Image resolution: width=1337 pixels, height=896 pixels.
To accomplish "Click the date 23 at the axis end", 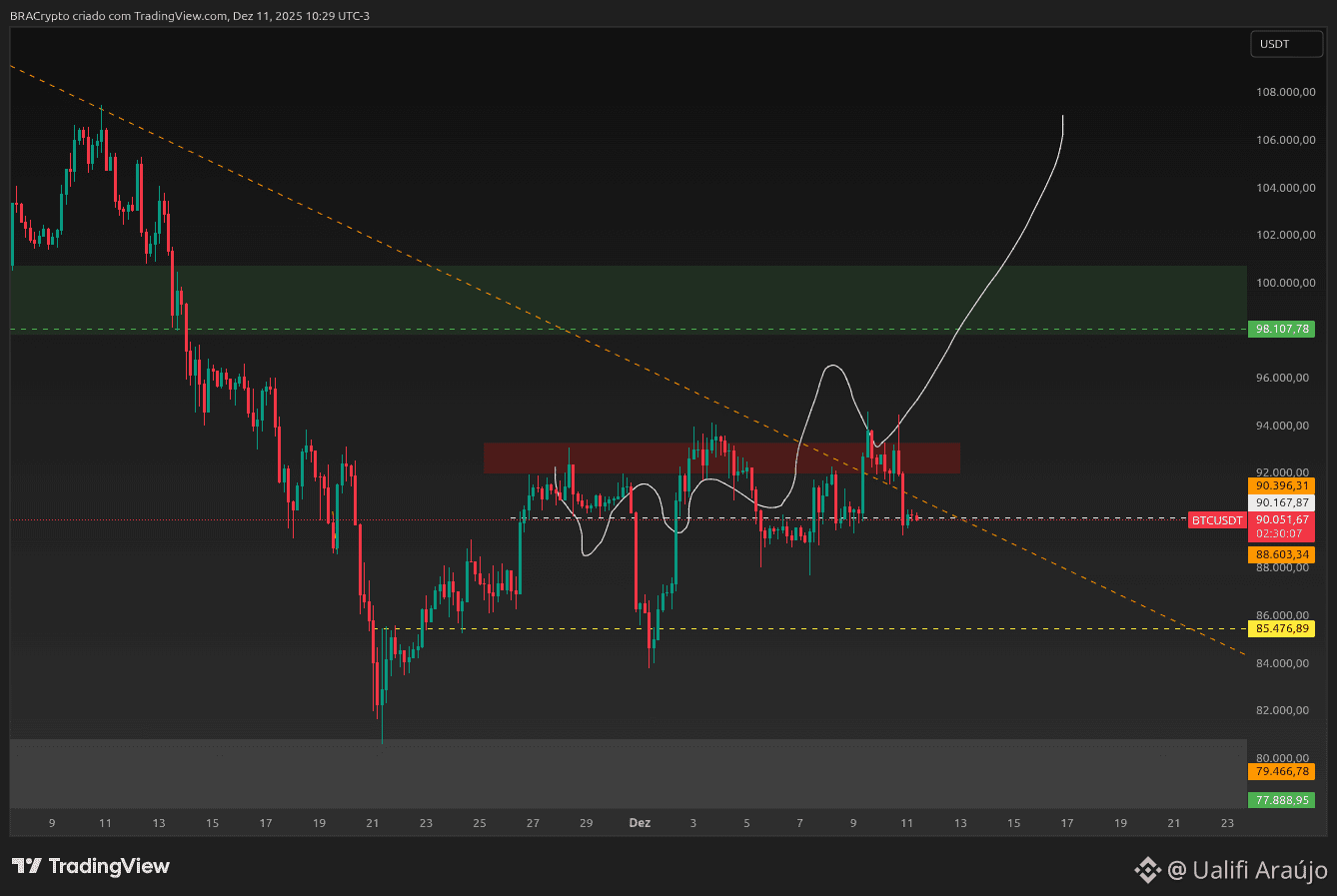I will pyautogui.click(x=1227, y=823).
